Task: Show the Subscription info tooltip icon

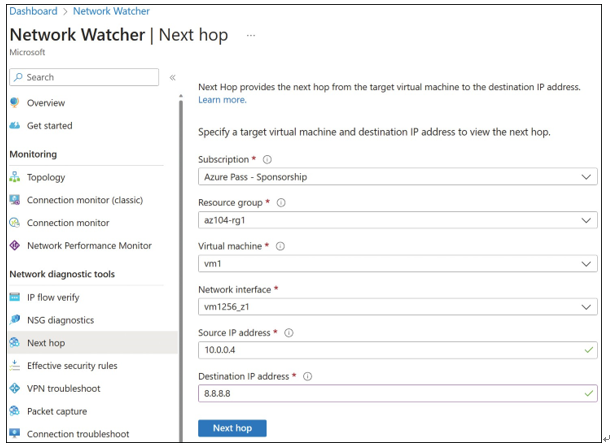Action: coord(267,159)
